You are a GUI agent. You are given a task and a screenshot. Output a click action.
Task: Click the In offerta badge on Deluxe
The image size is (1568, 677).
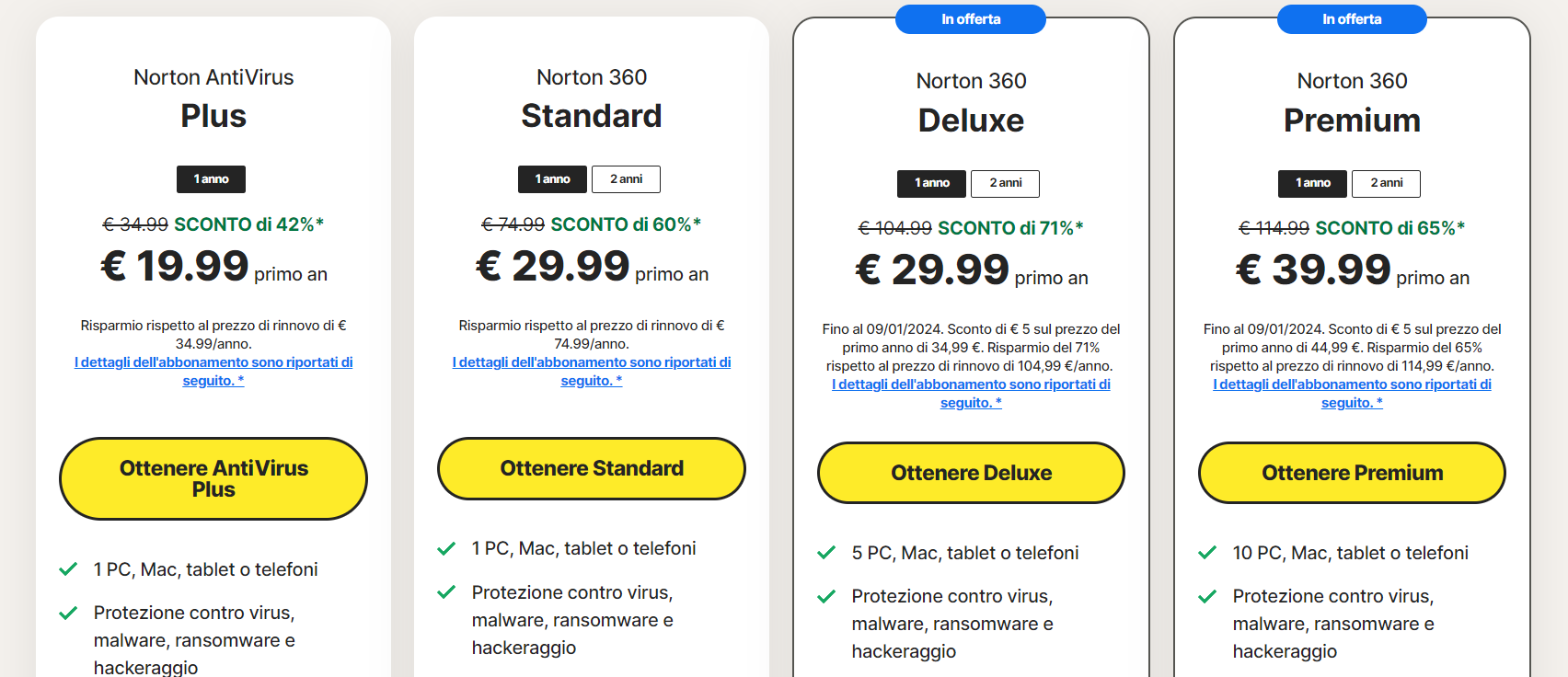click(971, 19)
